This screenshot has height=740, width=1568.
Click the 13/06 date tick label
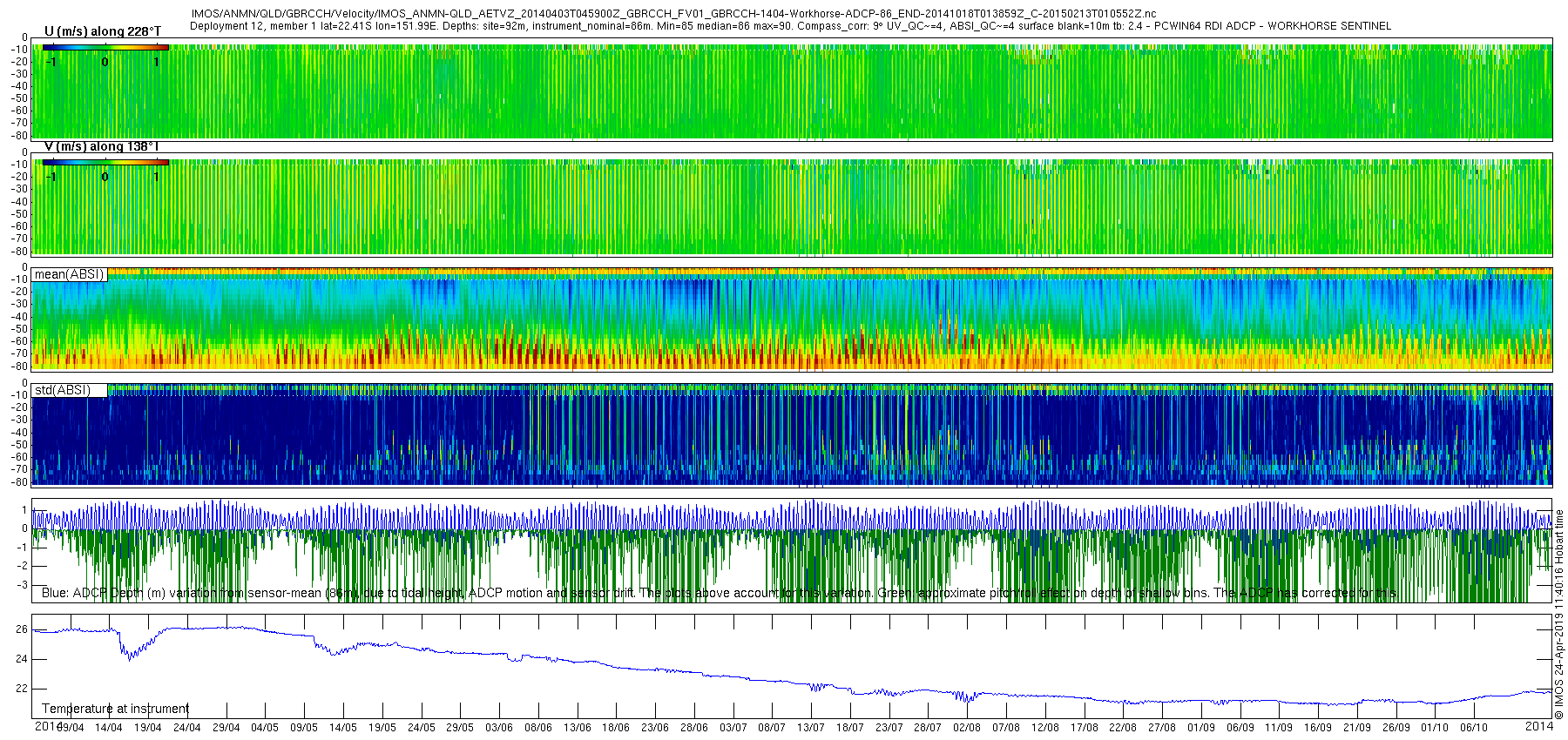[578, 728]
